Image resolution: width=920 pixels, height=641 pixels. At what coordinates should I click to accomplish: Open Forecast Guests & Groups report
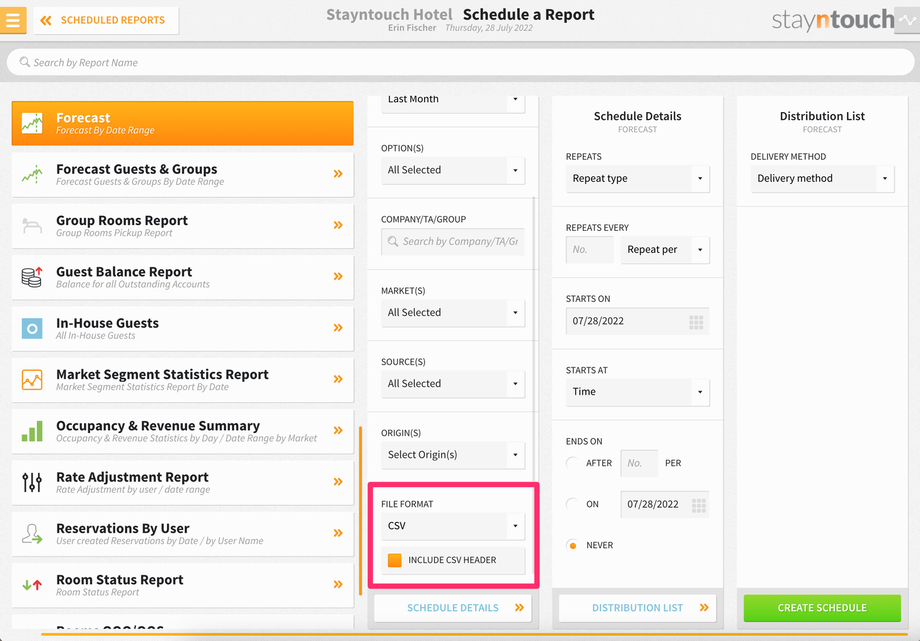pyautogui.click(x=182, y=174)
